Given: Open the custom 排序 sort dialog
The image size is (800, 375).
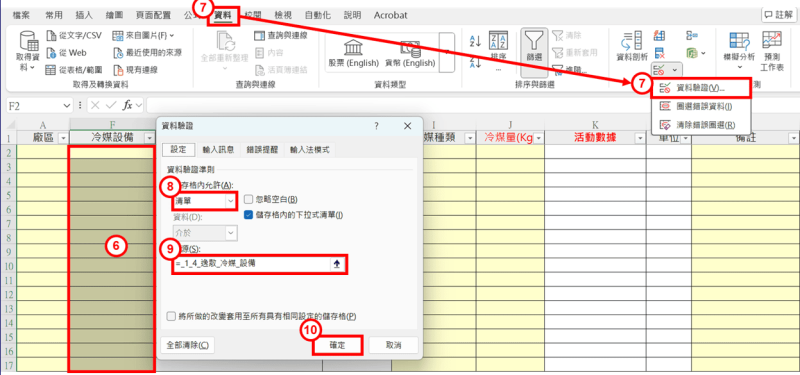Looking at the screenshot, I should (x=498, y=51).
